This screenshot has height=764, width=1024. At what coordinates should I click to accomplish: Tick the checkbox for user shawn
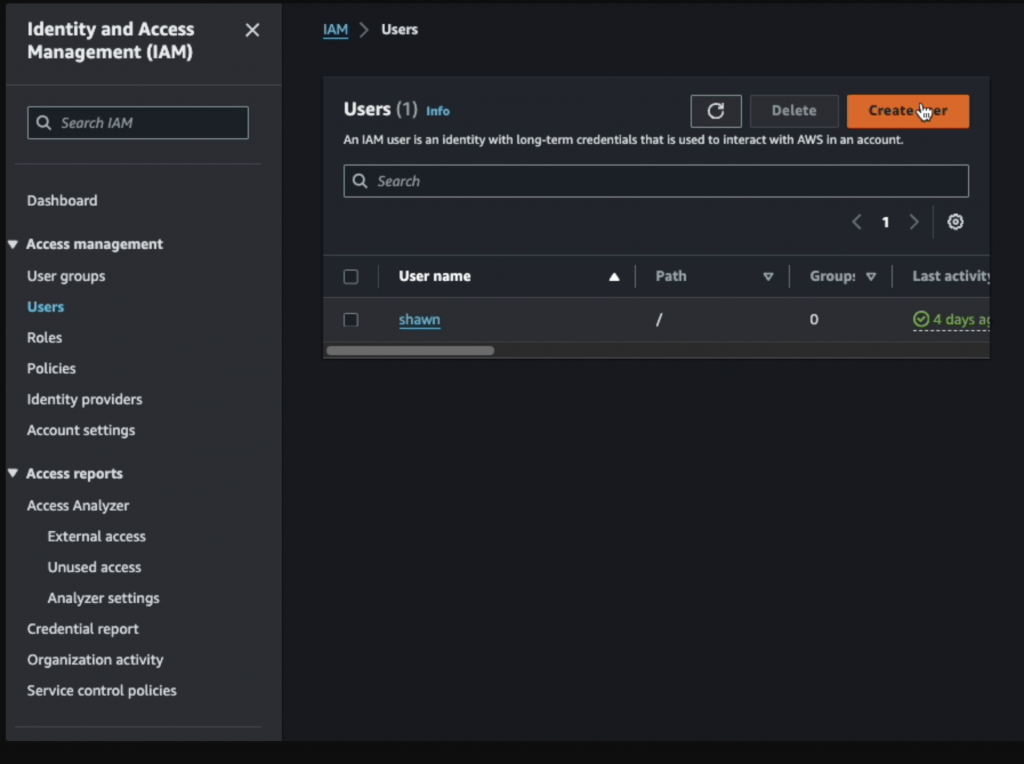click(x=351, y=320)
